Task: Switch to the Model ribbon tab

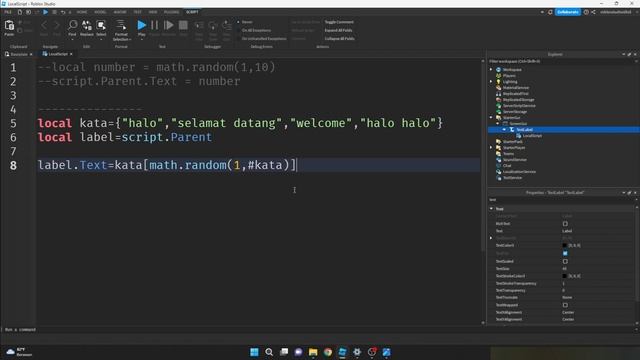Action: [100, 12]
